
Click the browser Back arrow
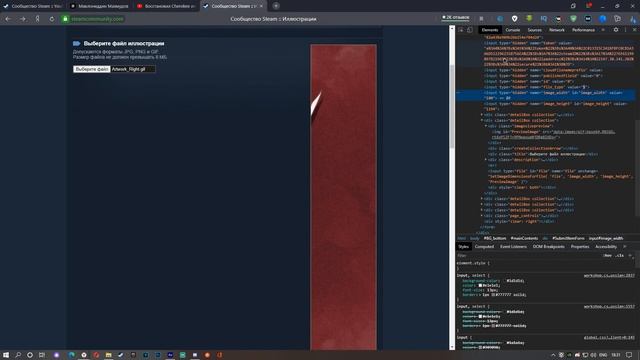(8, 19)
